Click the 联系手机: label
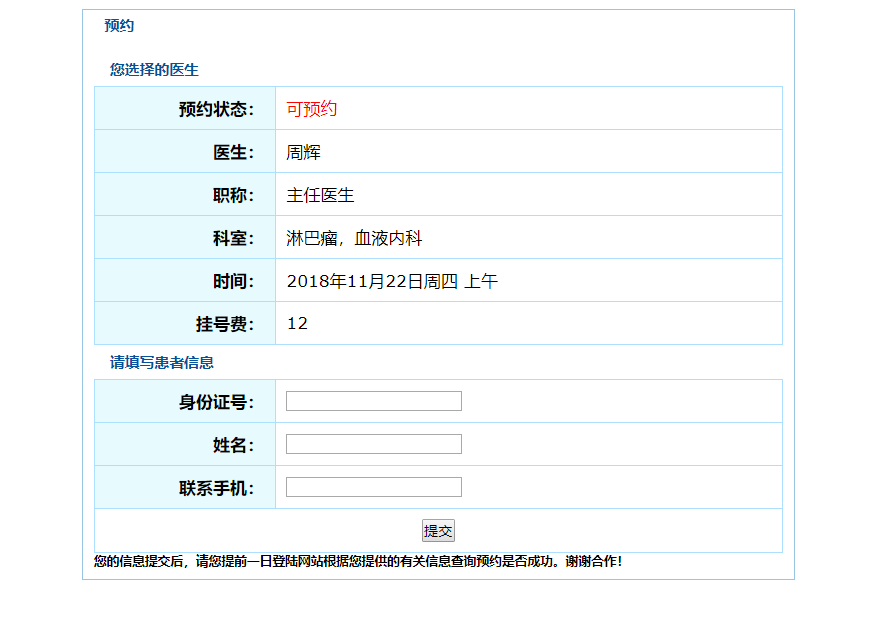The image size is (891, 618). pyautogui.click(x=216, y=488)
